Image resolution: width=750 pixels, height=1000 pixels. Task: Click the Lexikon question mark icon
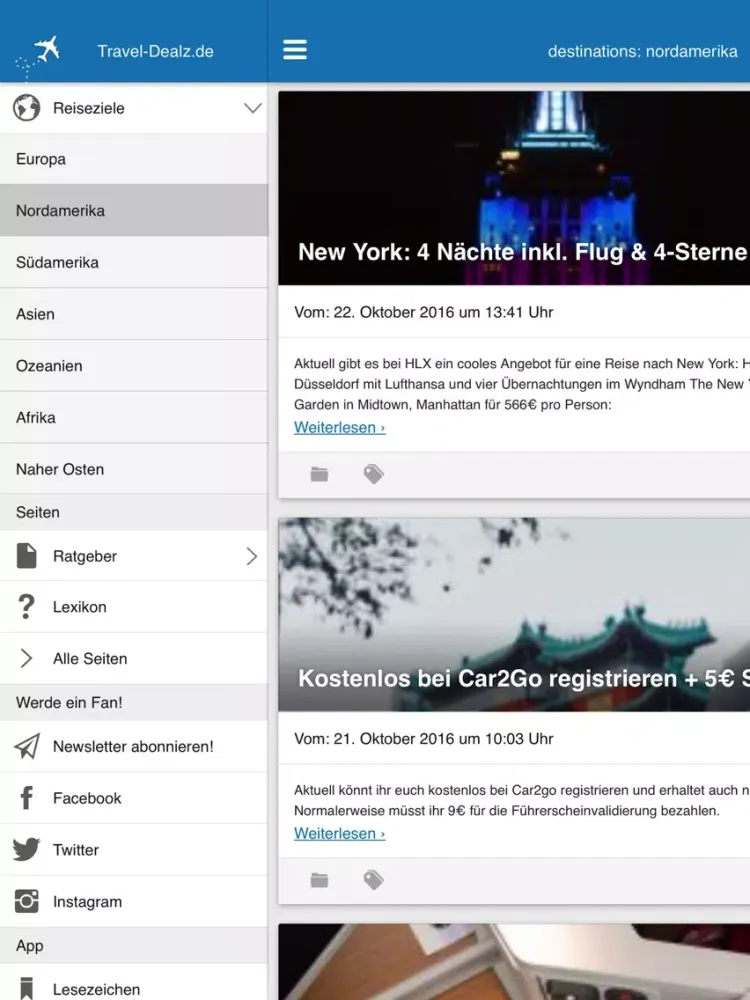click(x=26, y=607)
